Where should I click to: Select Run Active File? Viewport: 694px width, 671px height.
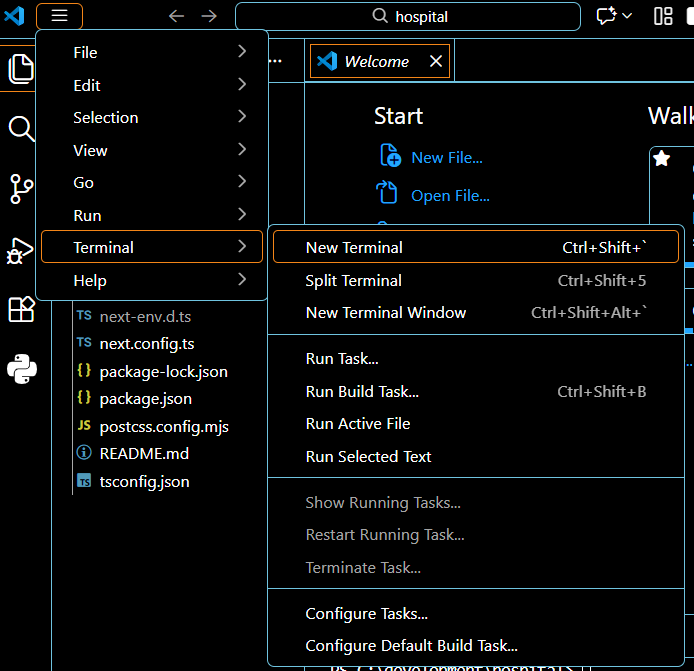tap(476, 424)
